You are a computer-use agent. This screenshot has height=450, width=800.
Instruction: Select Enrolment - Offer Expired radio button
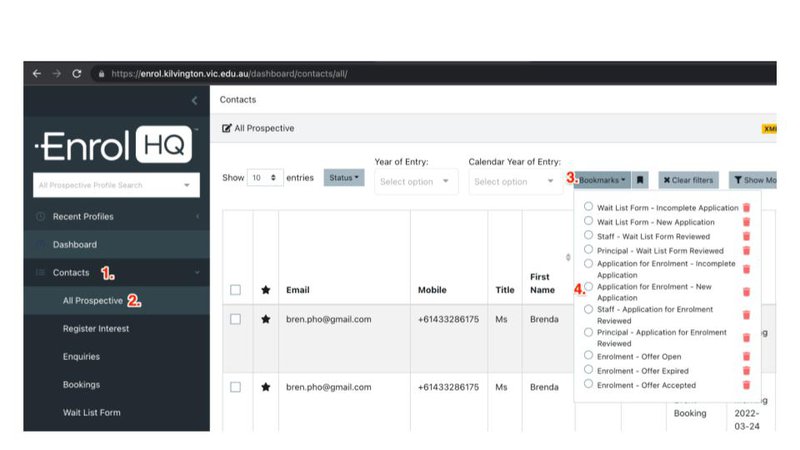[588, 371]
